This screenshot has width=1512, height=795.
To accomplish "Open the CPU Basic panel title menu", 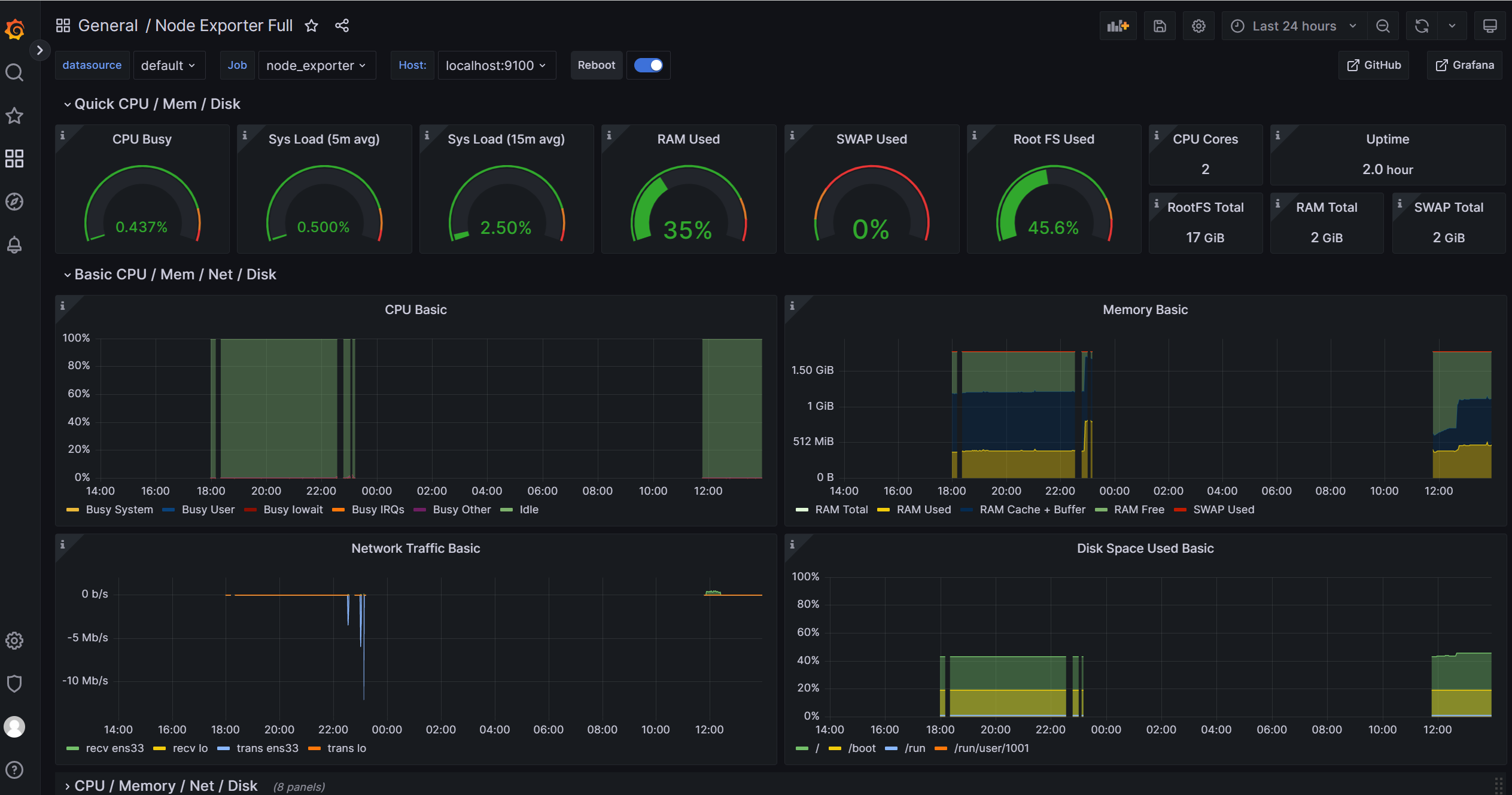I will (x=416, y=310).
